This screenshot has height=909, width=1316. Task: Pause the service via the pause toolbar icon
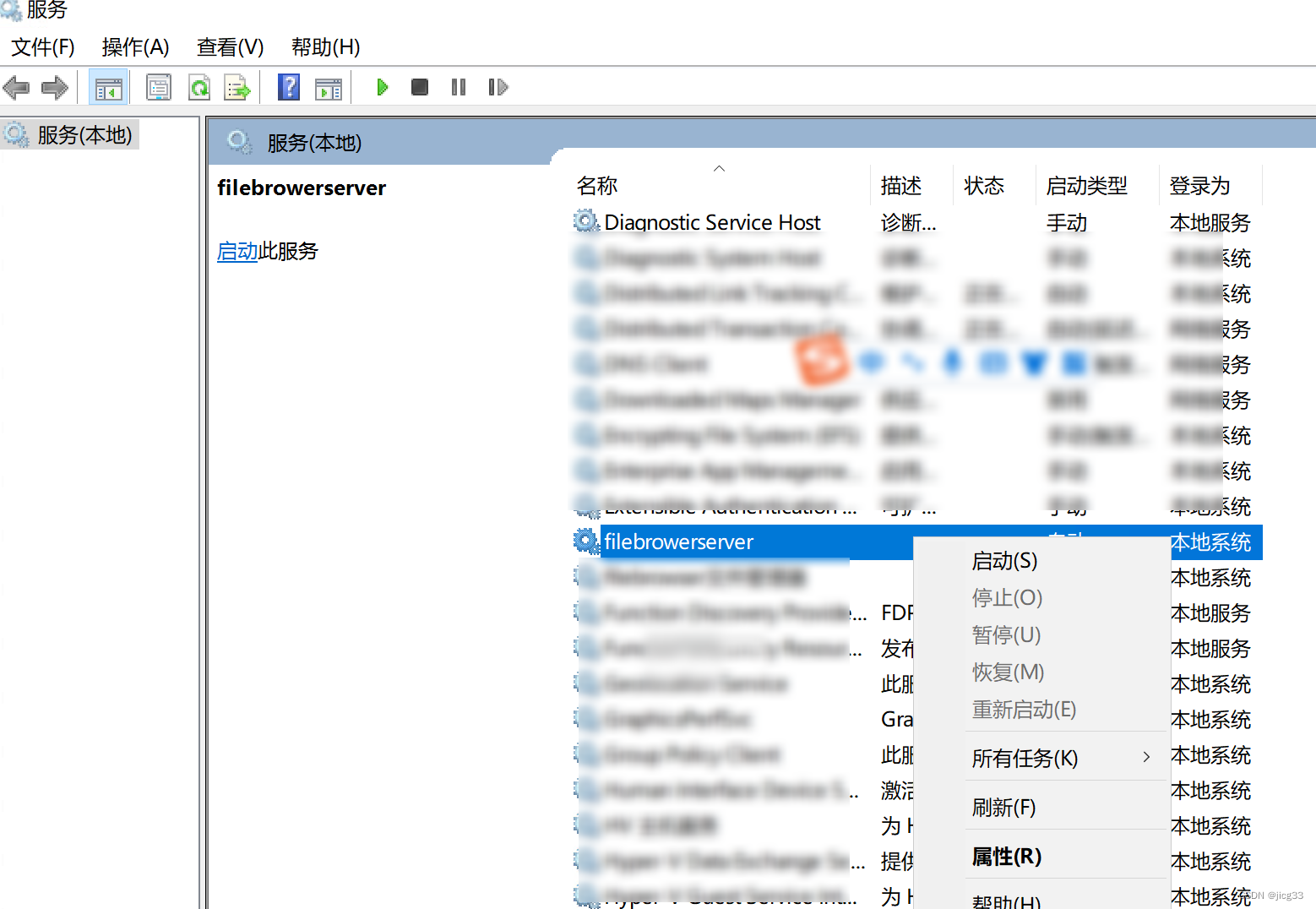click(x=457, y=87)
